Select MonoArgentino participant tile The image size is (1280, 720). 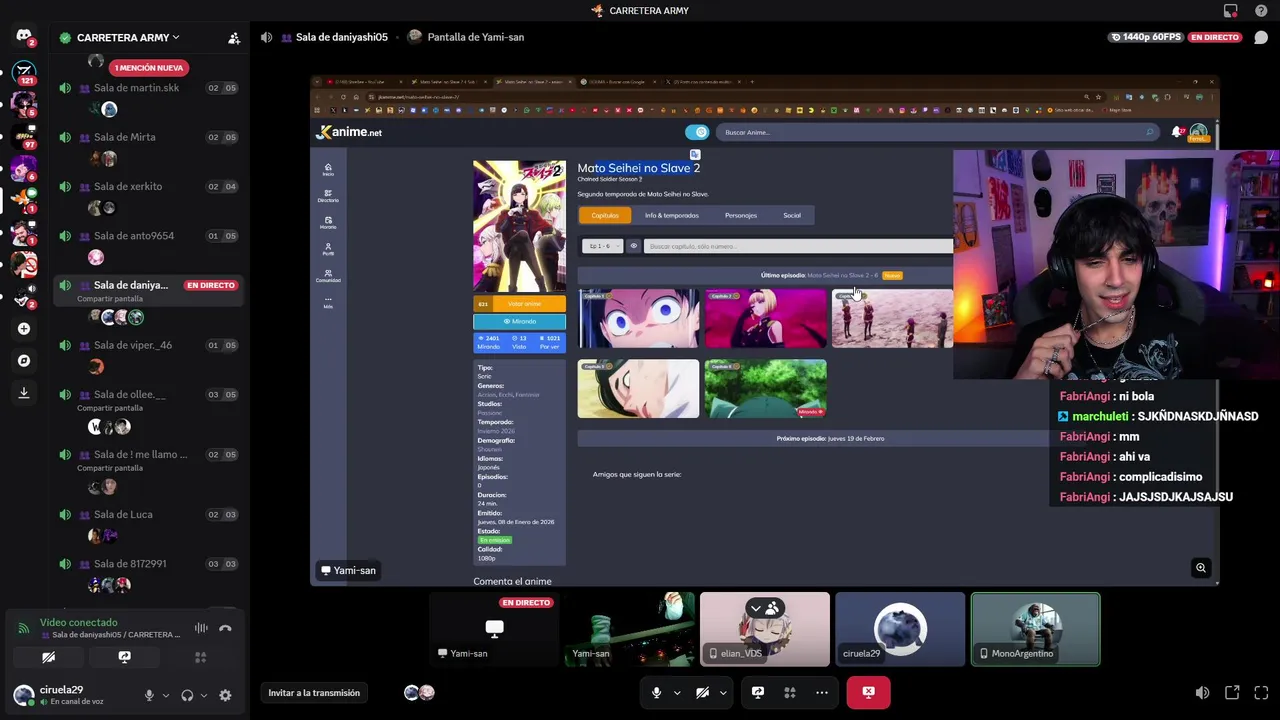tap(1035, 629)
